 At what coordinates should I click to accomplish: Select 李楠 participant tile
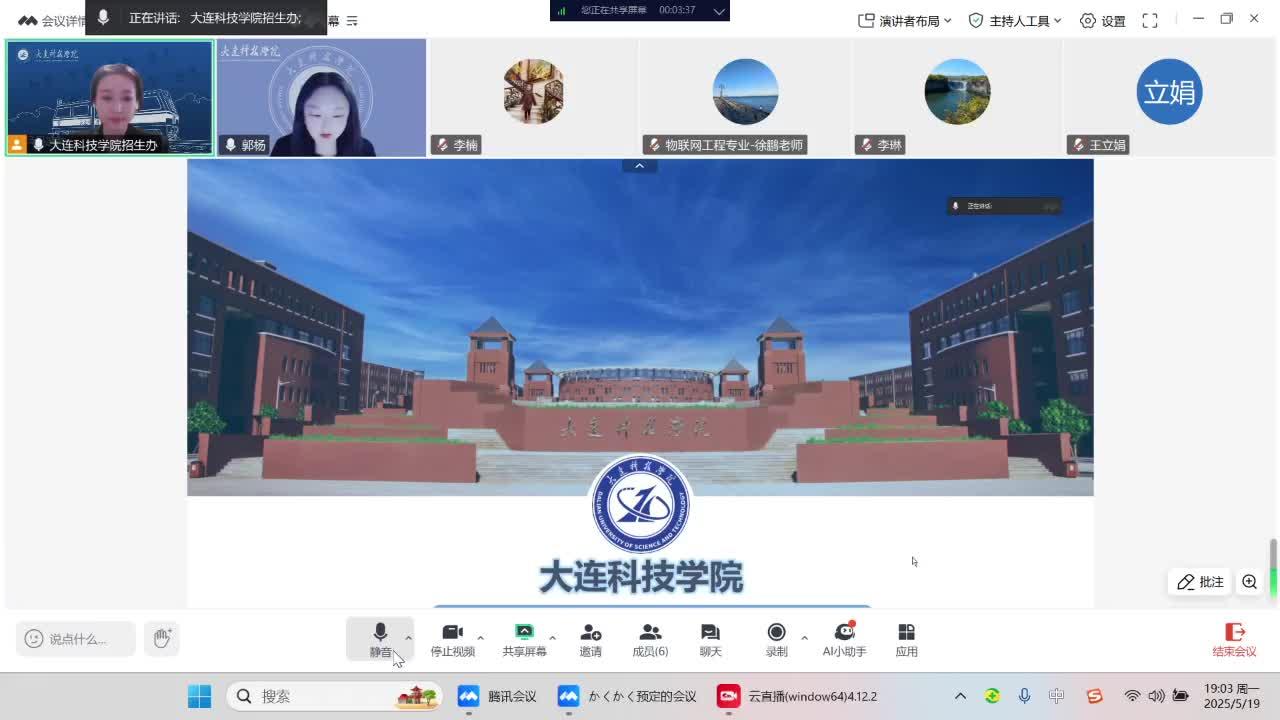(533, 98)
